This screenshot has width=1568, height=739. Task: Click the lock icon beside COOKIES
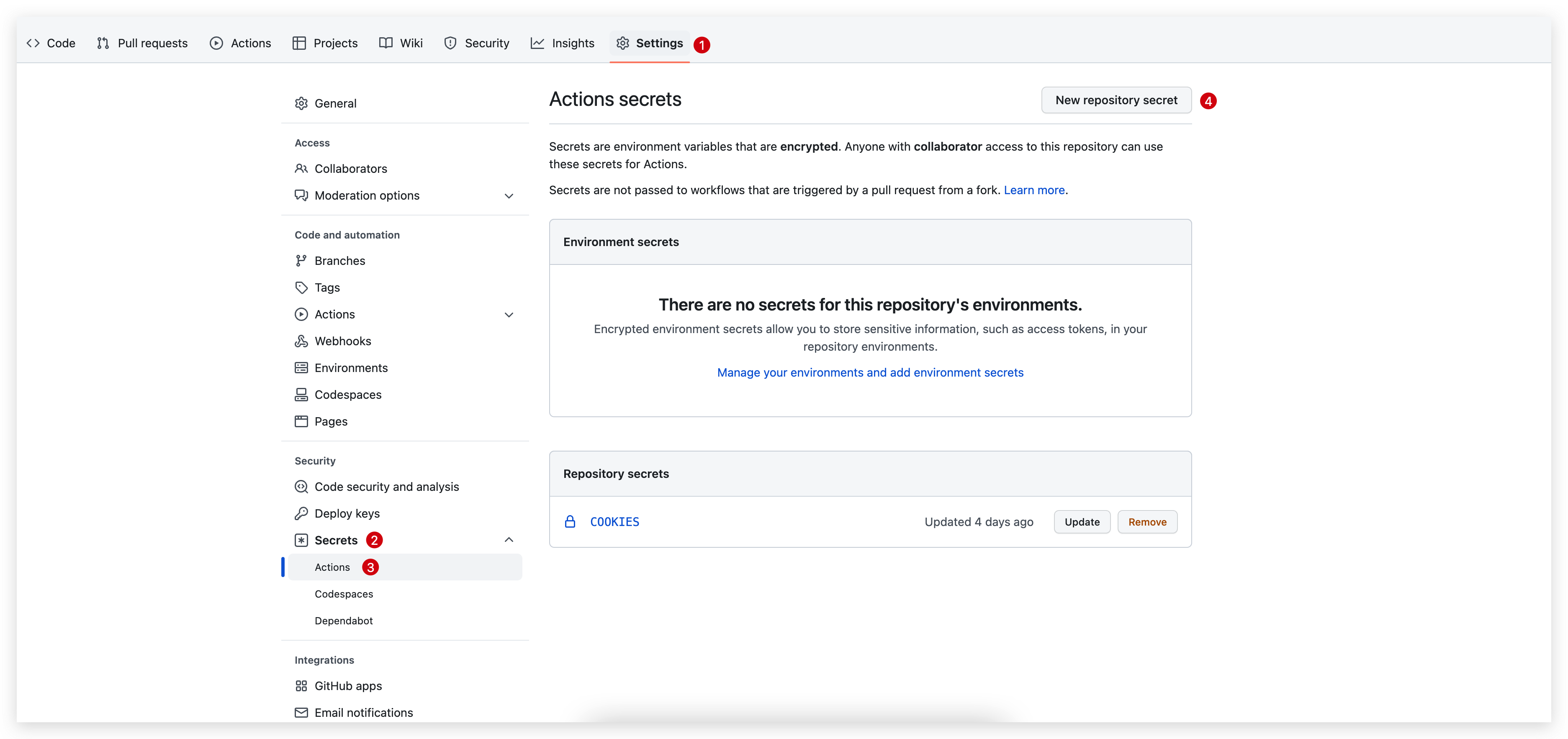click(570, 522)
